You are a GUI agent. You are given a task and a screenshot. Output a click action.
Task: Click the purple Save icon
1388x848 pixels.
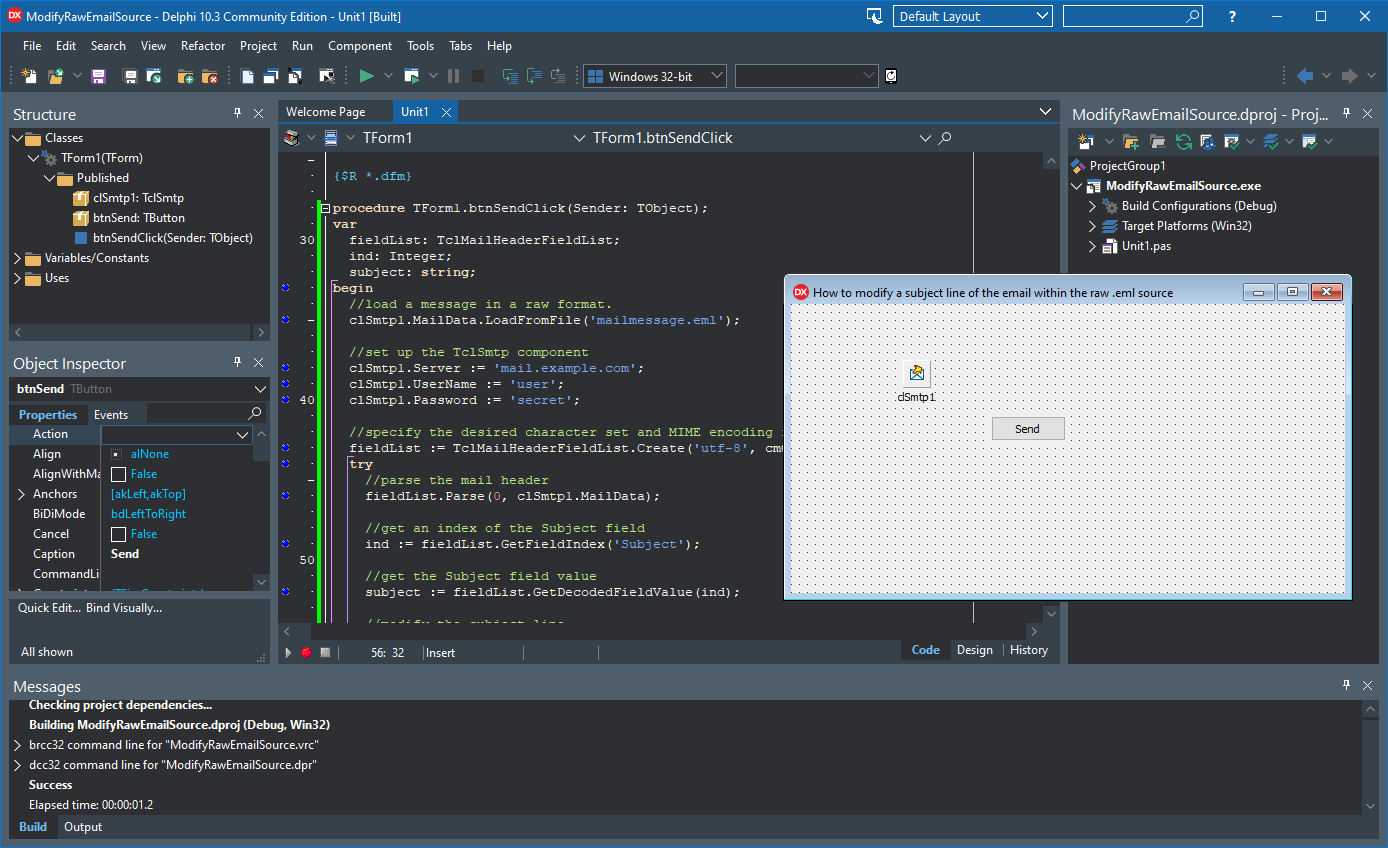point(99,76)
